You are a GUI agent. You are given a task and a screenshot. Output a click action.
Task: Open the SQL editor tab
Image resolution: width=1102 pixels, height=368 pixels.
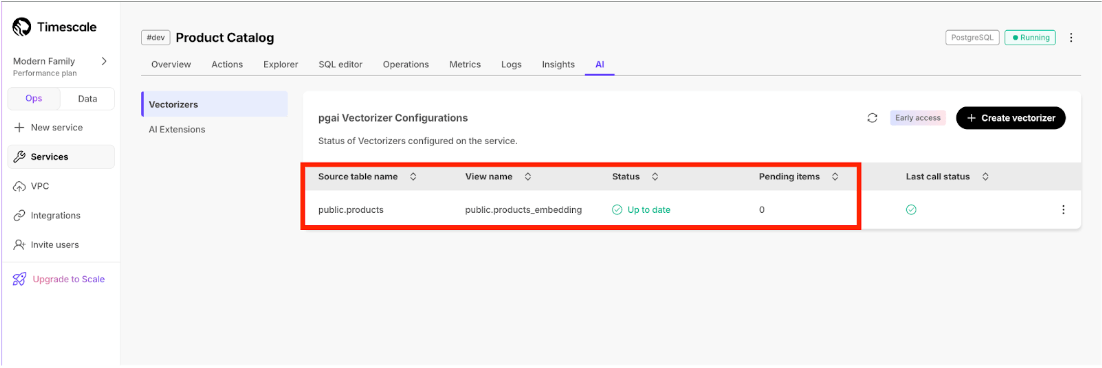point(340,65)
